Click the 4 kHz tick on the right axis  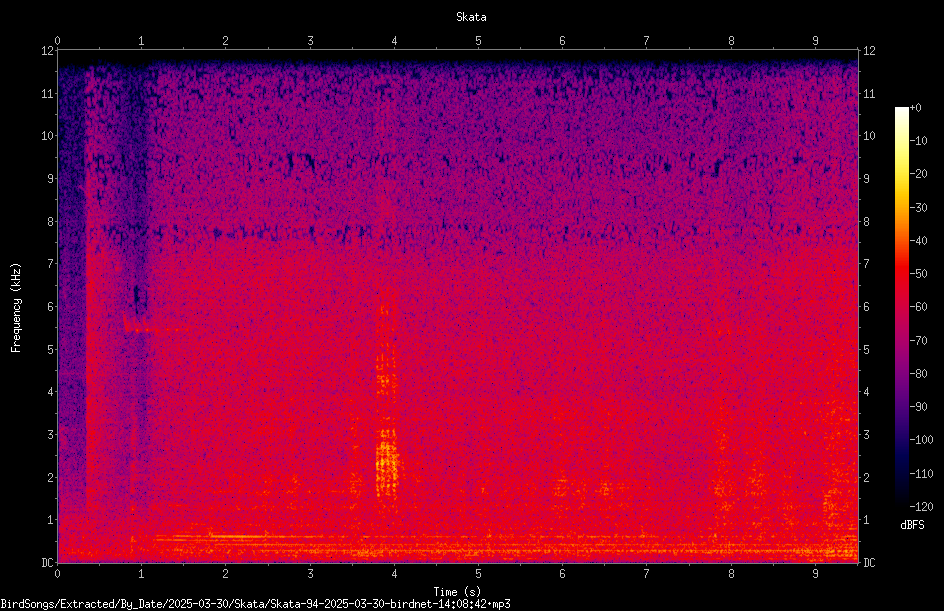coord(866,392)
